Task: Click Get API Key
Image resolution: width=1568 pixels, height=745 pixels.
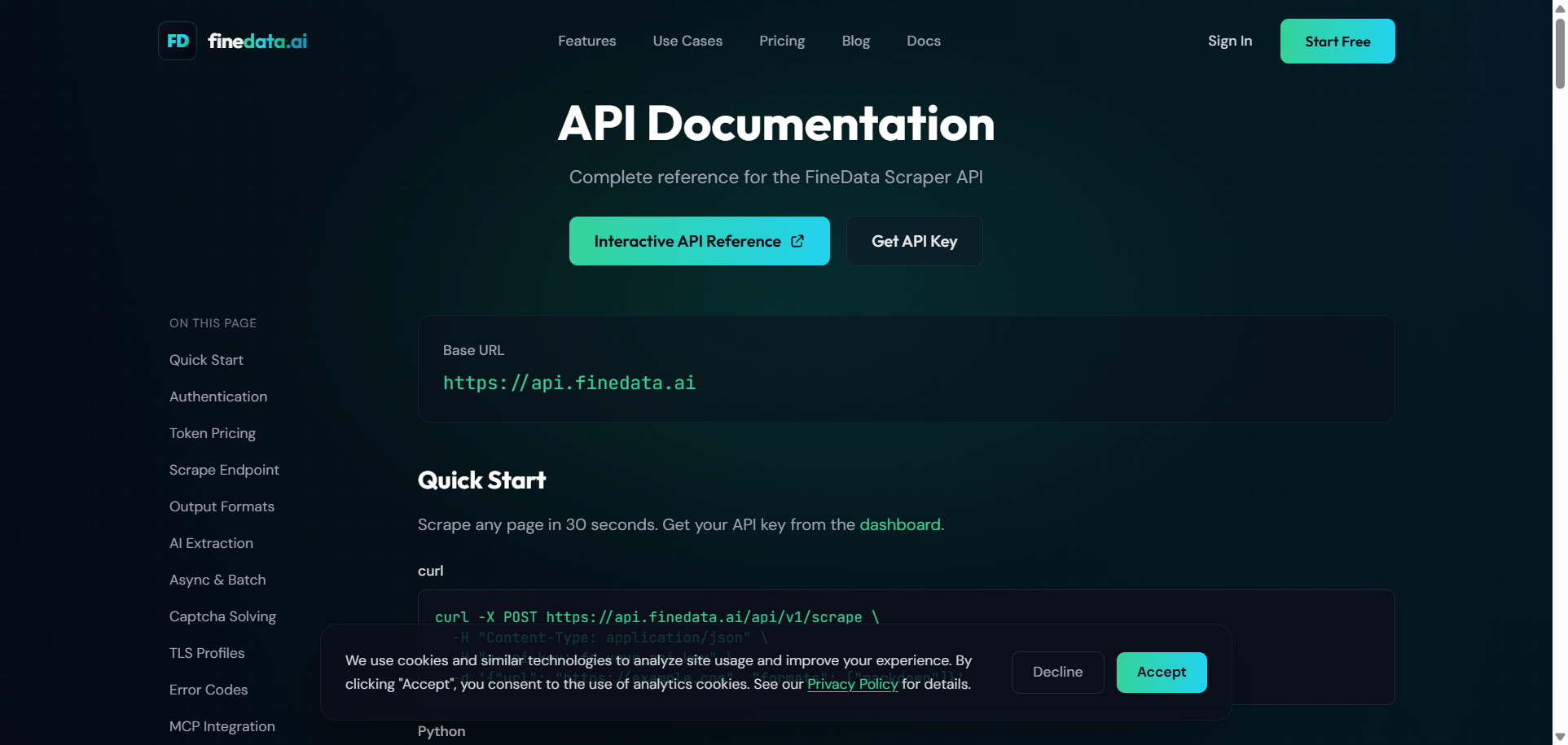Action: (x=914, y=241)
